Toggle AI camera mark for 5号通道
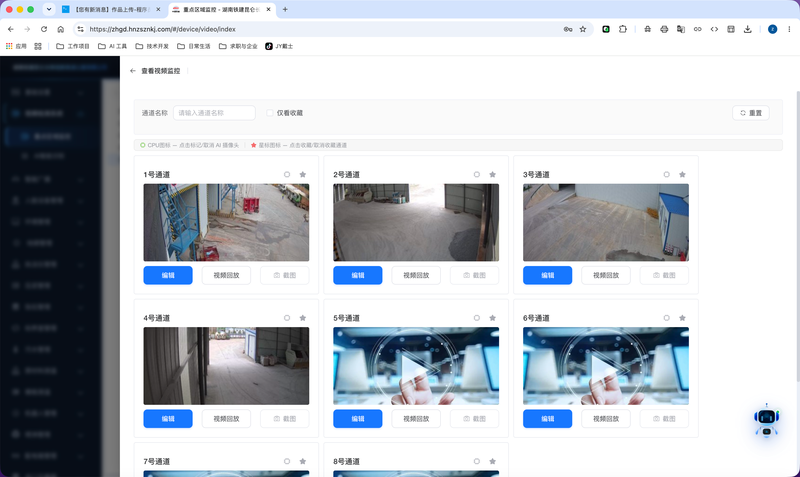The image size is (800, 477). (477, 318)
